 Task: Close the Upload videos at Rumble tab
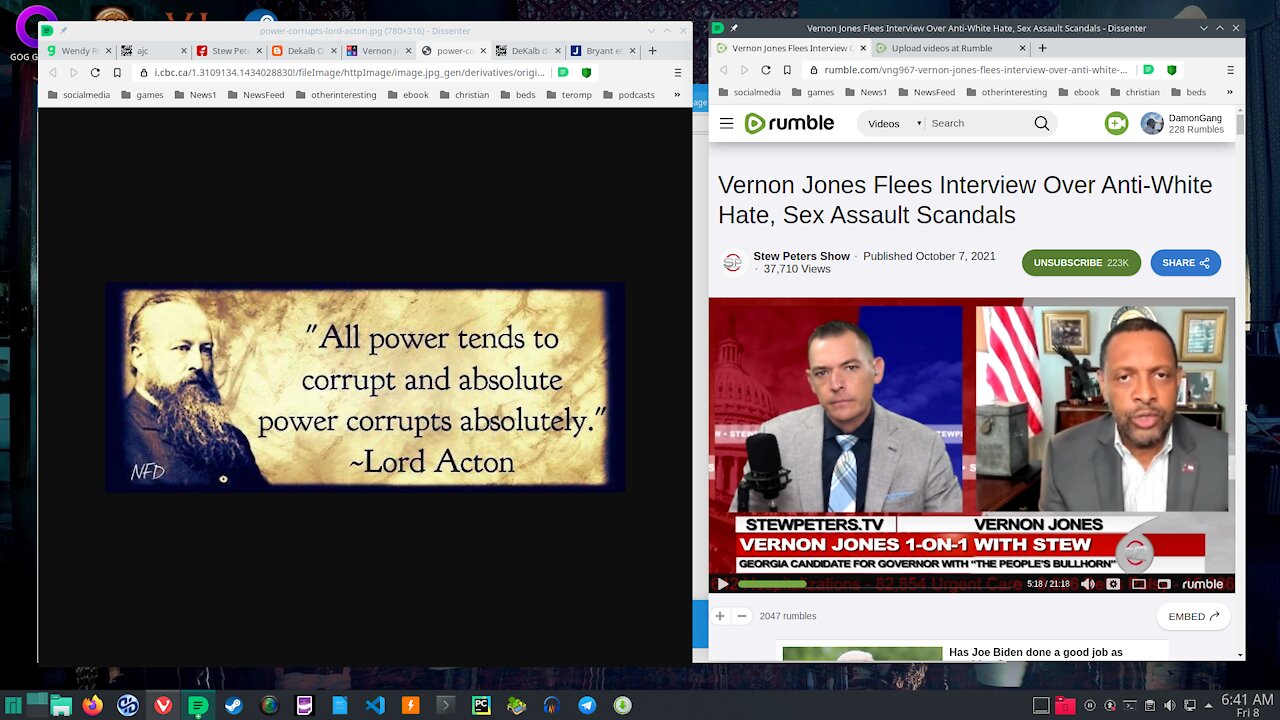[1023, 47]
